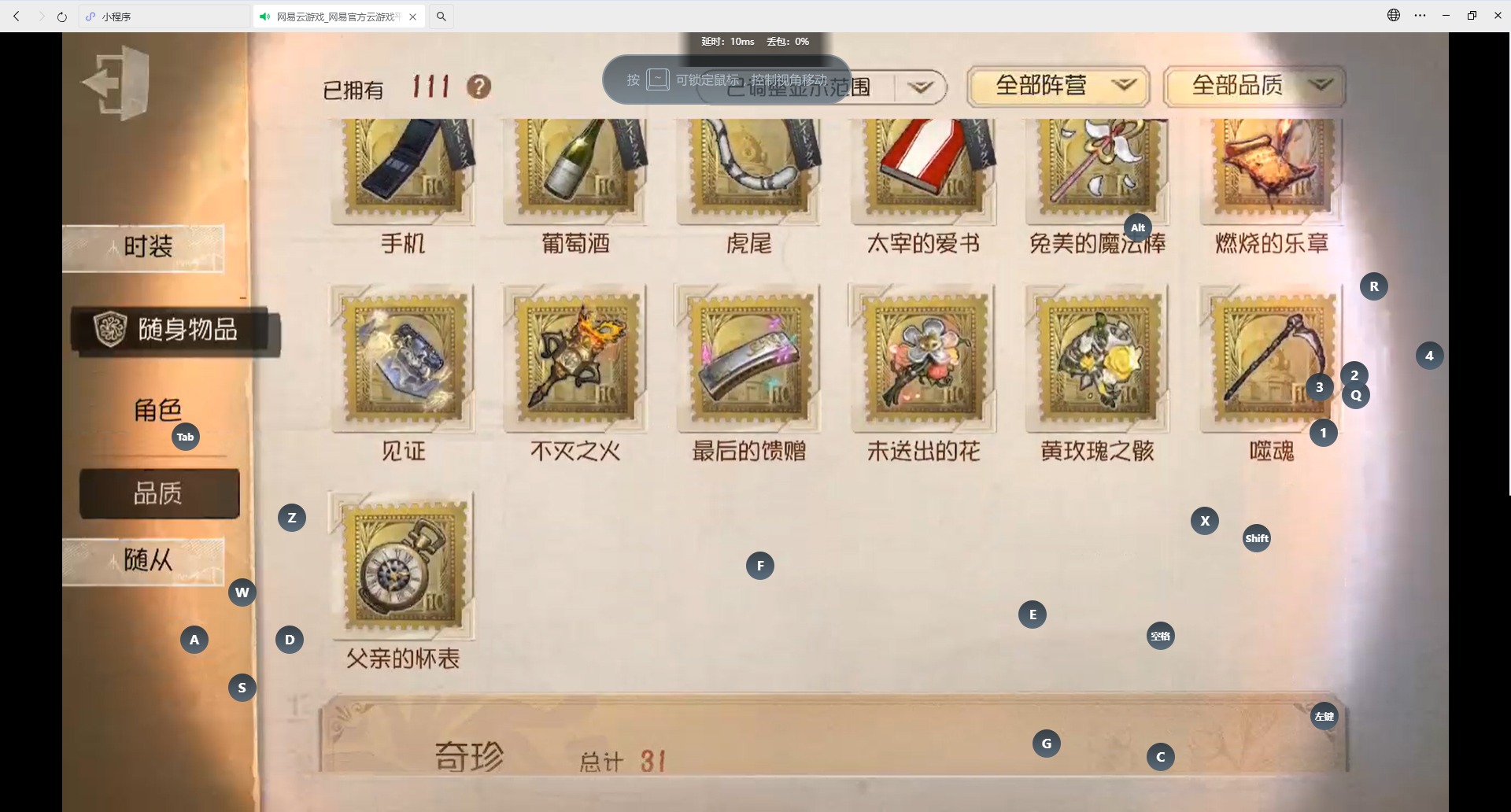
Task: Expand the display range dropdown arrow
Action: 920,87
